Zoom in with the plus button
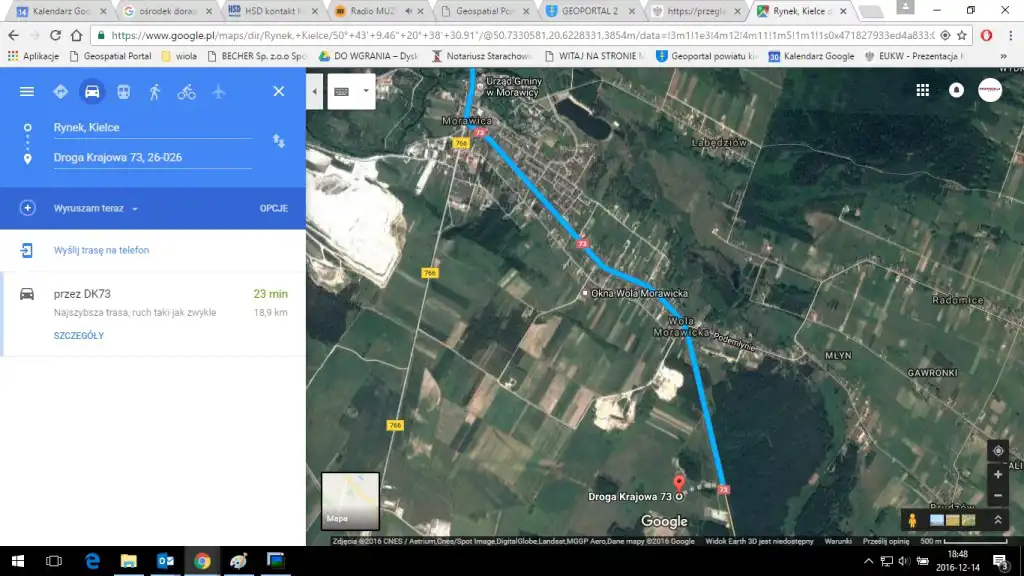Viewport: 1024px width, 576px height. tap(997, 475)
